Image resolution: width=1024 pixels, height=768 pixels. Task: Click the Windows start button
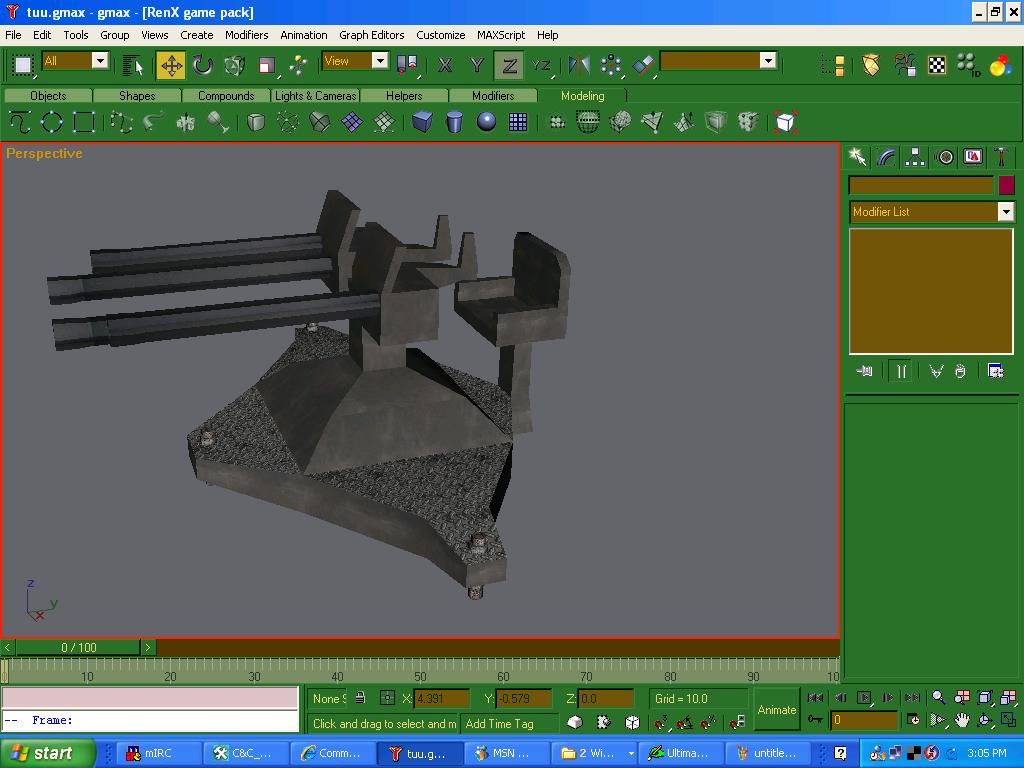click(46, 753)
